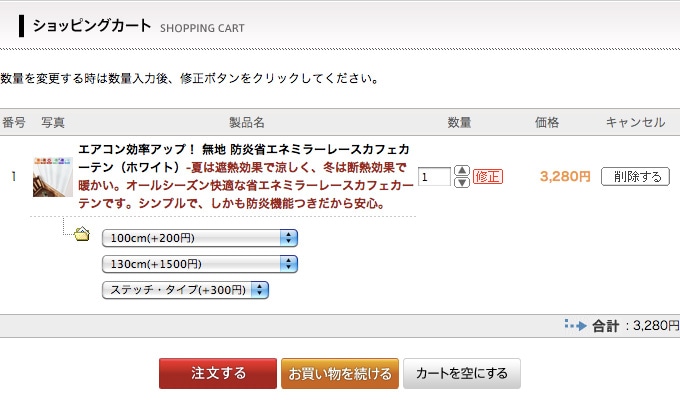Click カートを空にする to empty cart
The height and width of the screenshot is (400, 680).
tap(461, 373)
